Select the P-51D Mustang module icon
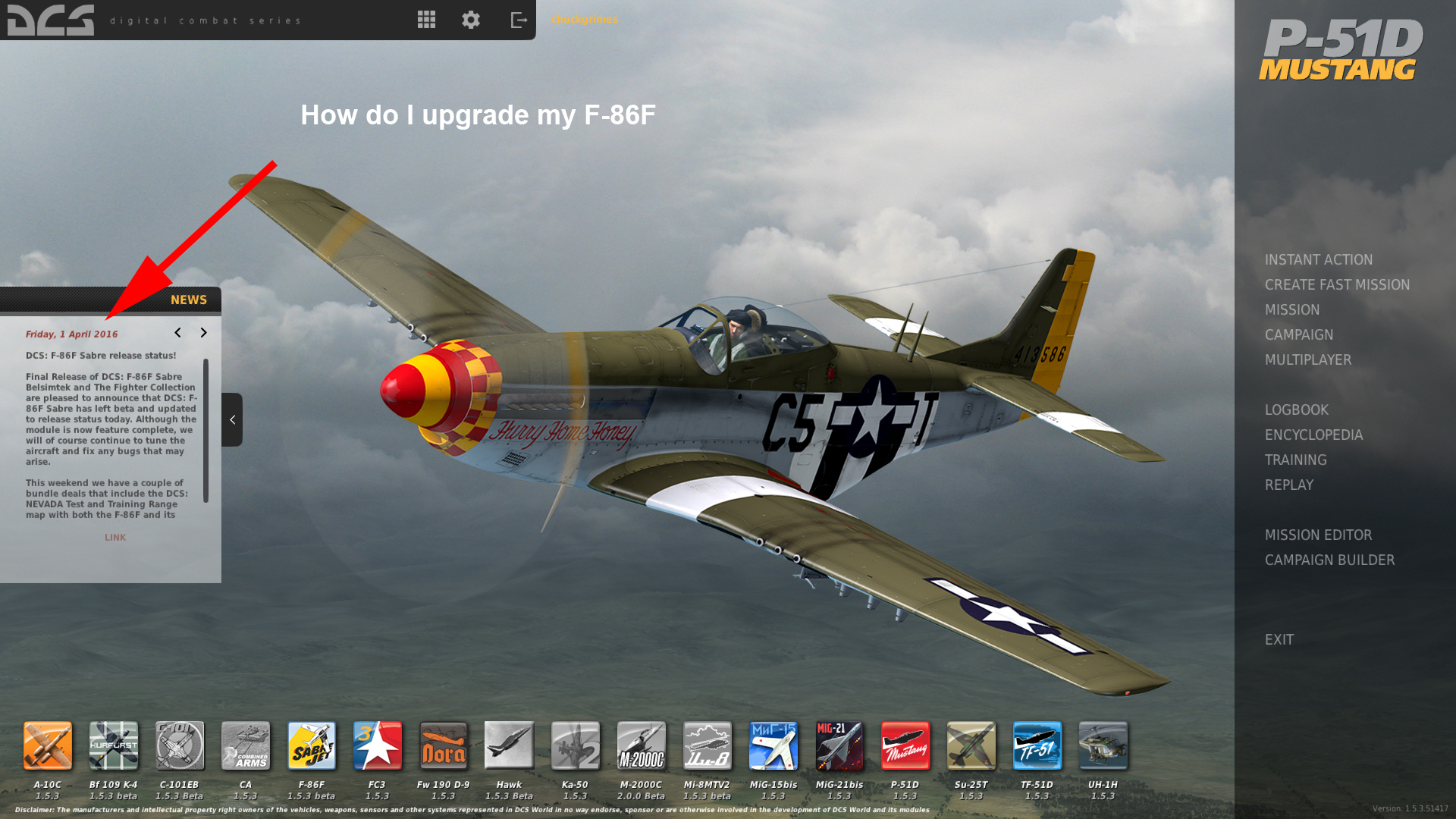1456x819 pixels. (905, 745)
